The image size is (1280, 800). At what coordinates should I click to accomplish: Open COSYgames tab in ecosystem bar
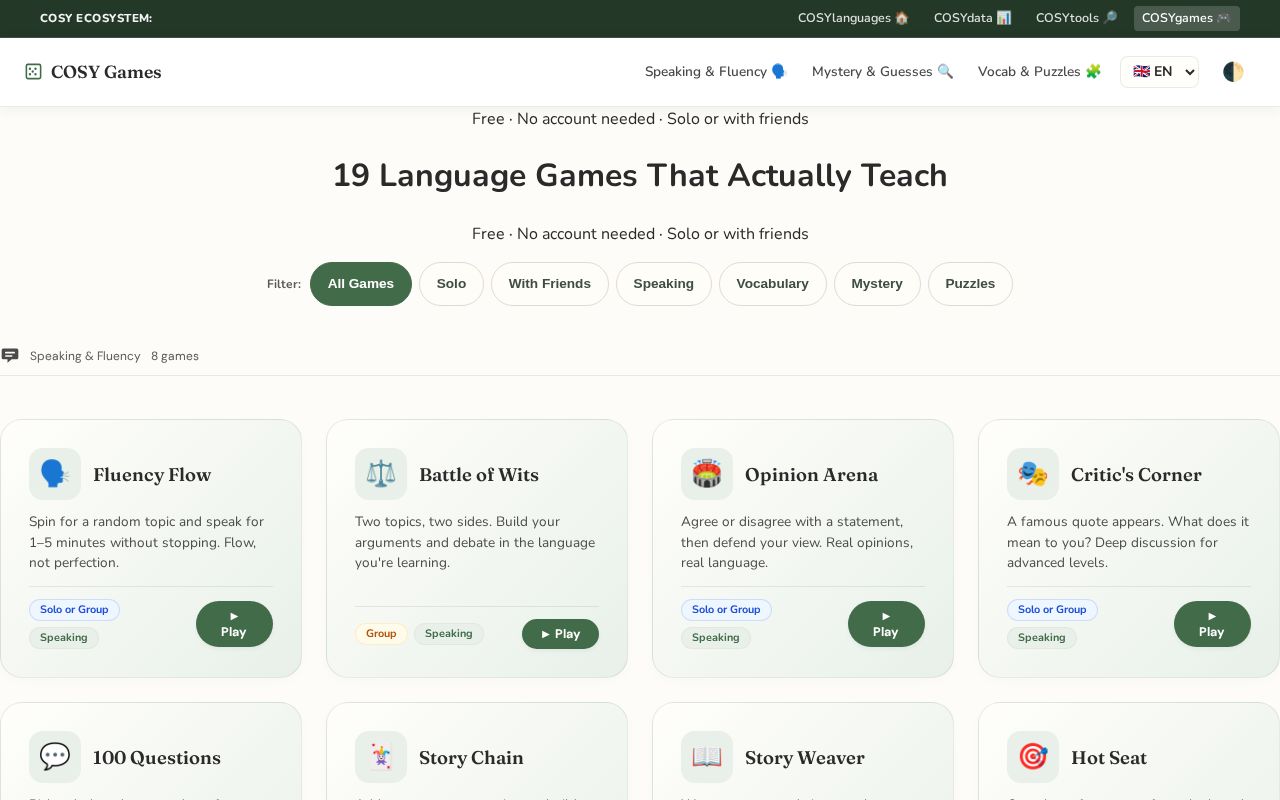1187,18
